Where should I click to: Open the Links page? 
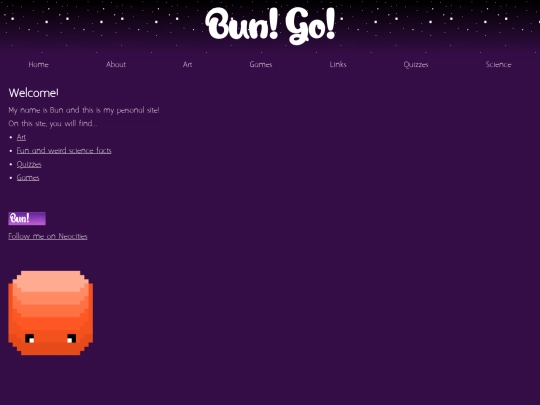[338, 64]
